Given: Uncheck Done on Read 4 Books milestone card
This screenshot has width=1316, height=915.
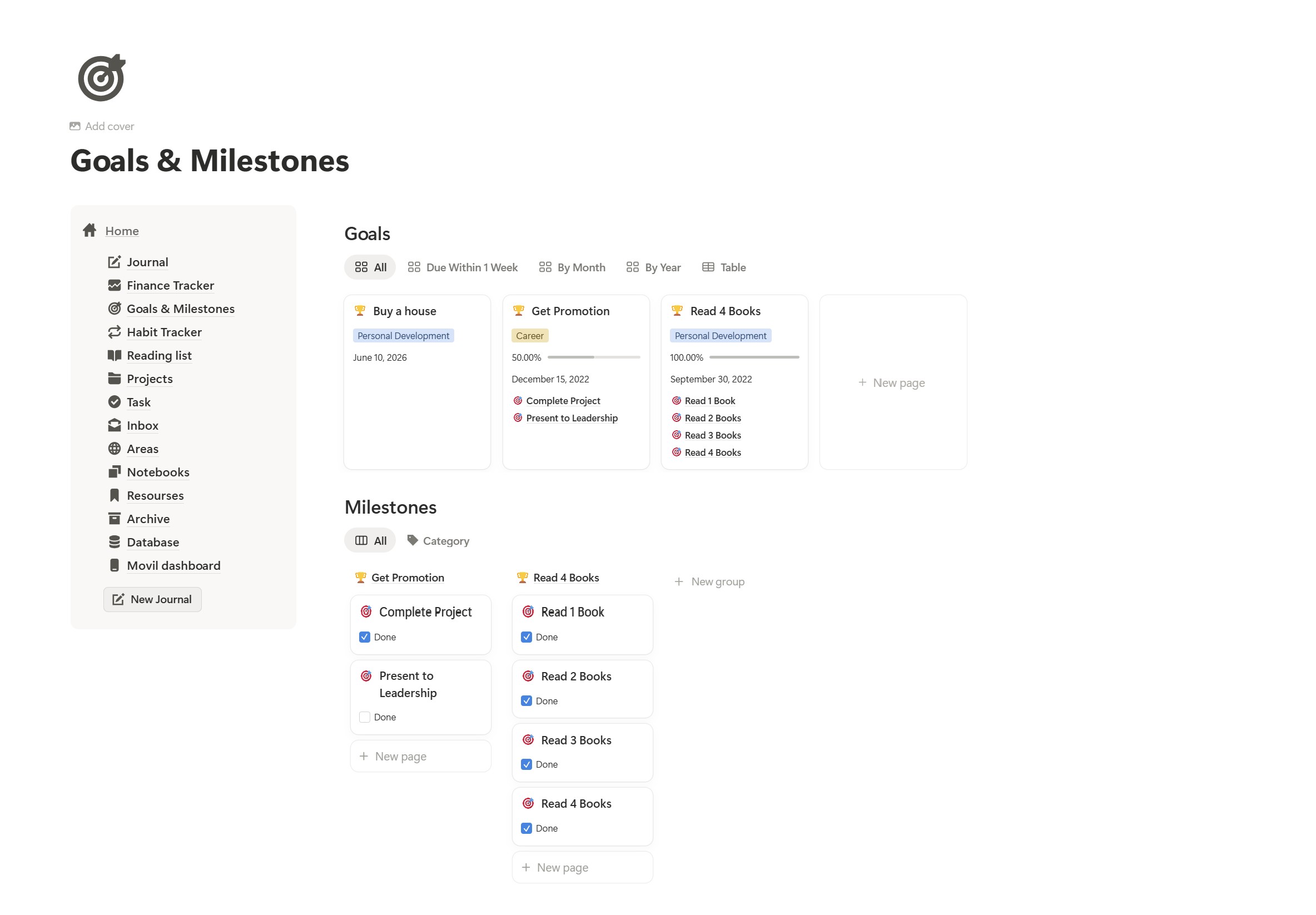Looking at the screenshot, I should [527, 828].
